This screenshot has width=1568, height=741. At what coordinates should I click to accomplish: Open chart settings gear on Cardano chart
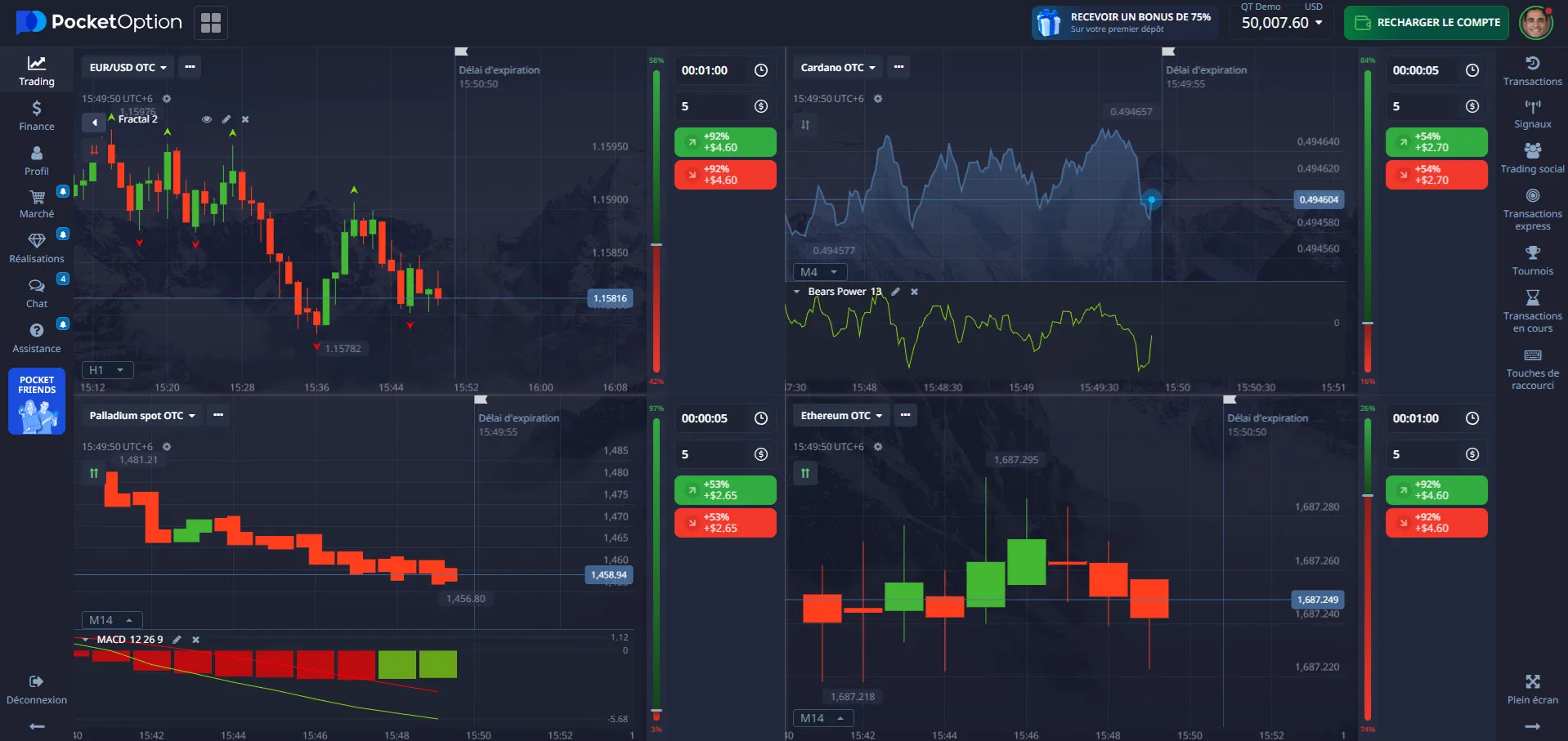pyautogui.click(x=878, y=99)
